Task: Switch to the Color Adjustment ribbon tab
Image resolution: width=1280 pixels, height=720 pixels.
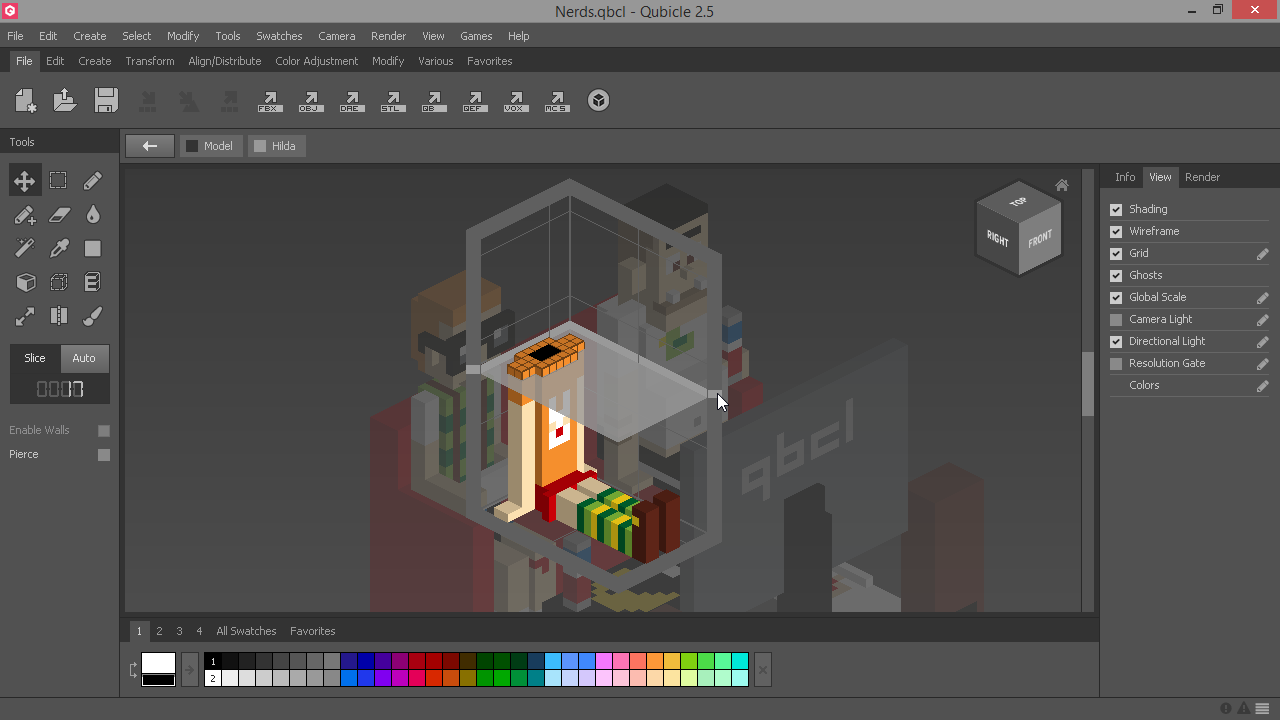Action: (x=316, y=61)
